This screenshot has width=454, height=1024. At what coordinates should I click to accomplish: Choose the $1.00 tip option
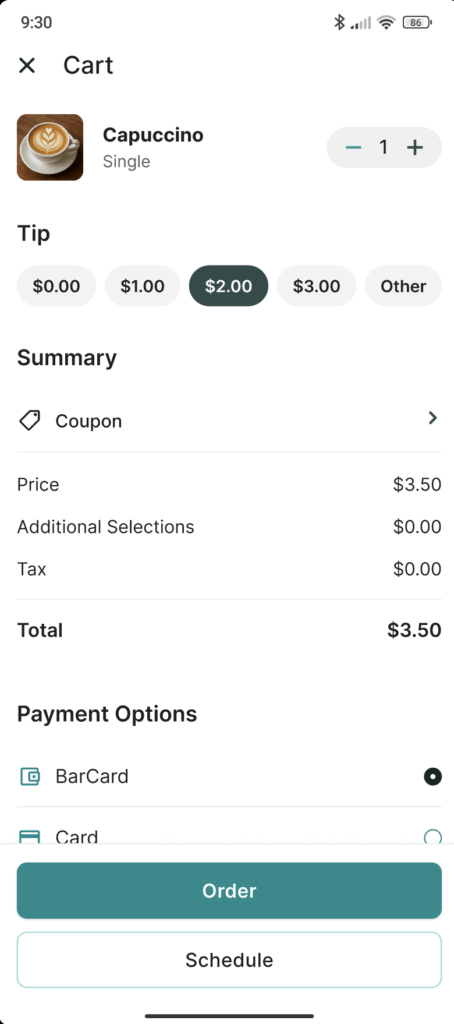pos(142,286)
